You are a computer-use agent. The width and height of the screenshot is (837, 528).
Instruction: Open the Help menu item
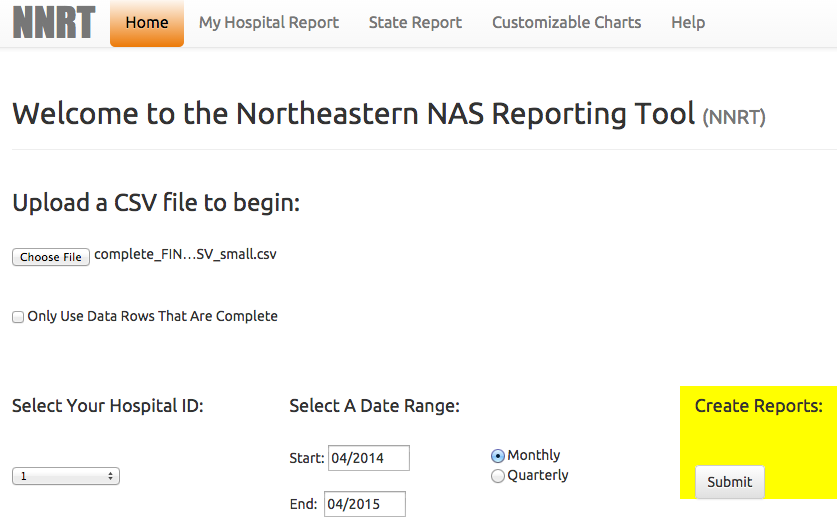tap(688, 22)
